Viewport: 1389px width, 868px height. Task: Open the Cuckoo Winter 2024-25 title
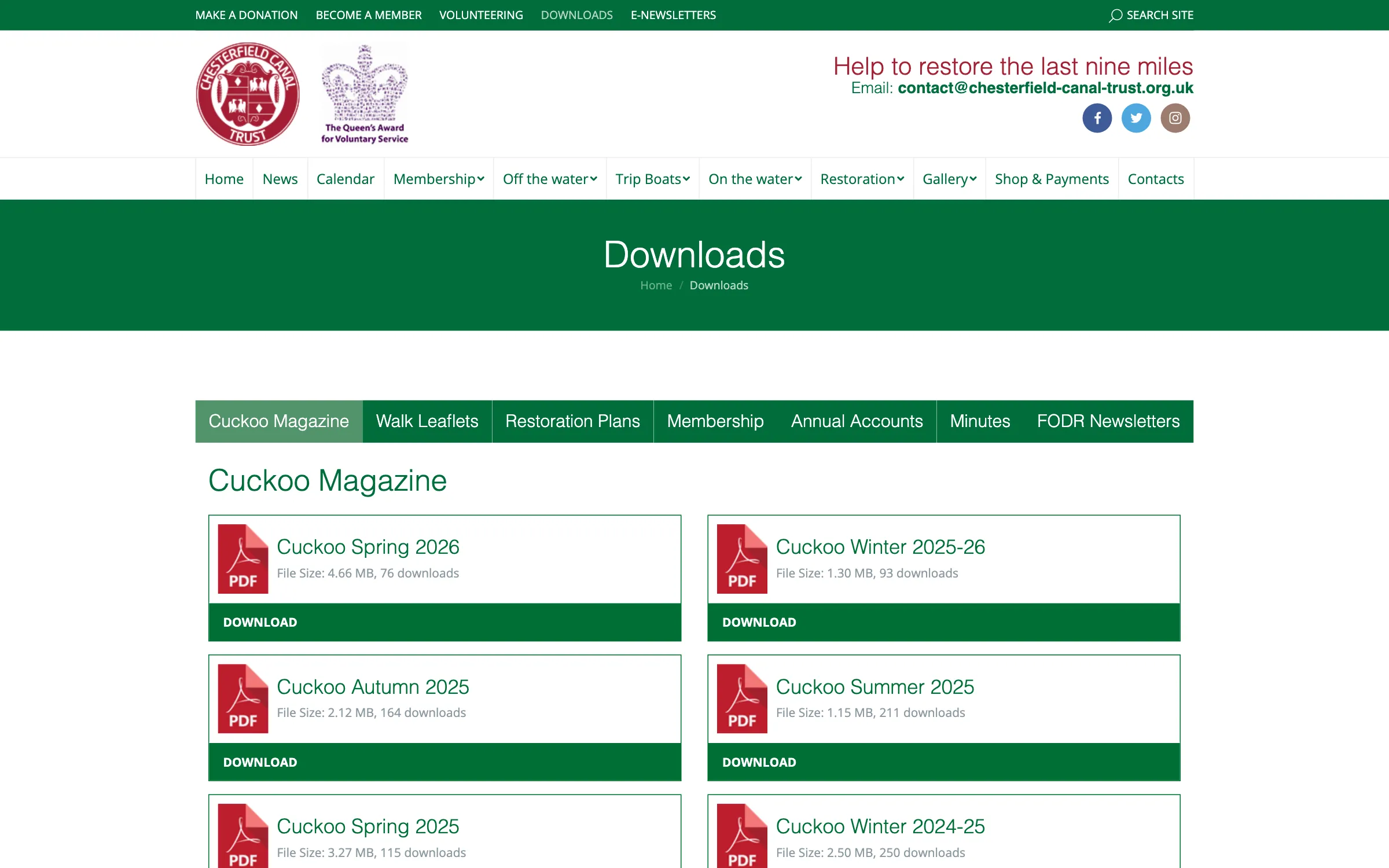(x=880, y=826)
